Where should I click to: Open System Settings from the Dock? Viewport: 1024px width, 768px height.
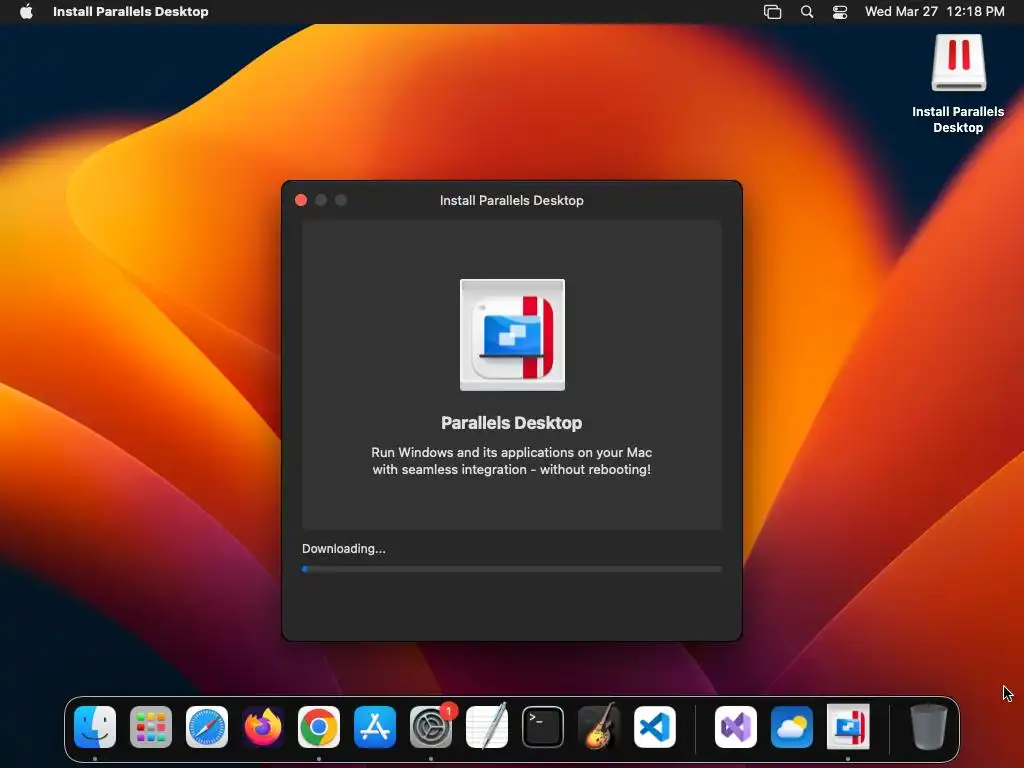point(431,727)
